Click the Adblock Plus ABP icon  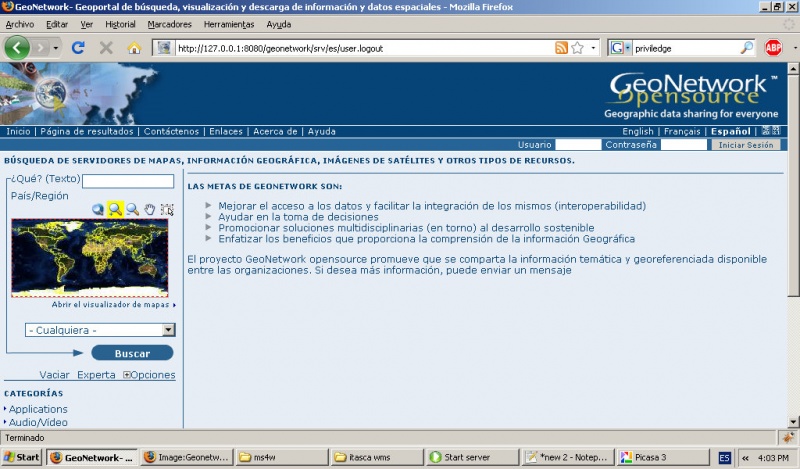[773, 47]
